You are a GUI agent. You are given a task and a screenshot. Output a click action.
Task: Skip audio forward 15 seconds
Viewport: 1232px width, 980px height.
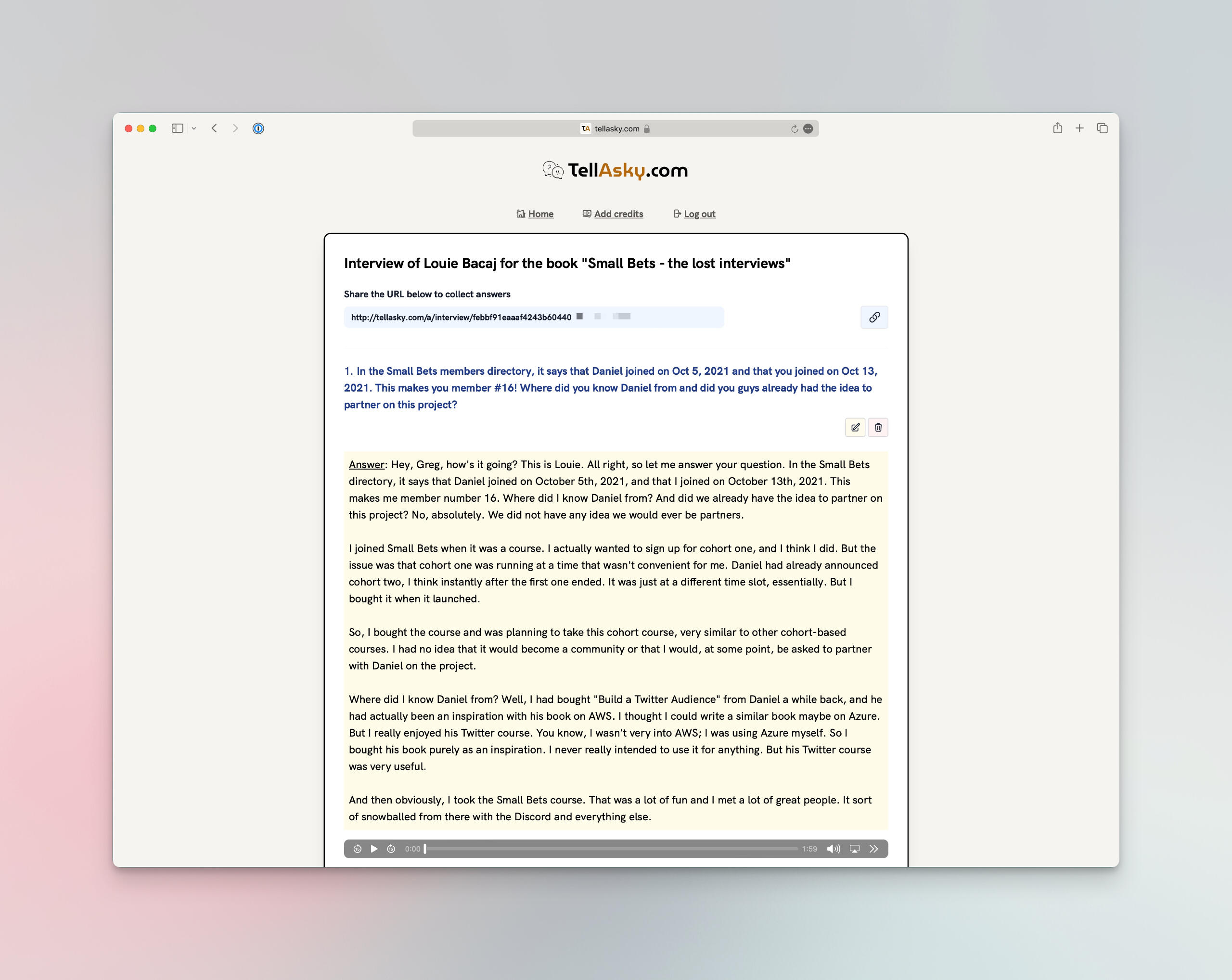(x=391, y=849)
